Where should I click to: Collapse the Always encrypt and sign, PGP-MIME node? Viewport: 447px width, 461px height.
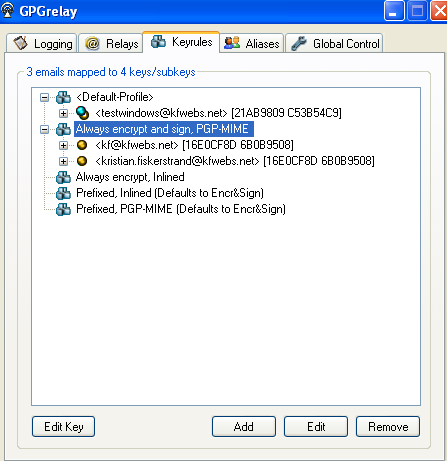(x=44, y=129)
